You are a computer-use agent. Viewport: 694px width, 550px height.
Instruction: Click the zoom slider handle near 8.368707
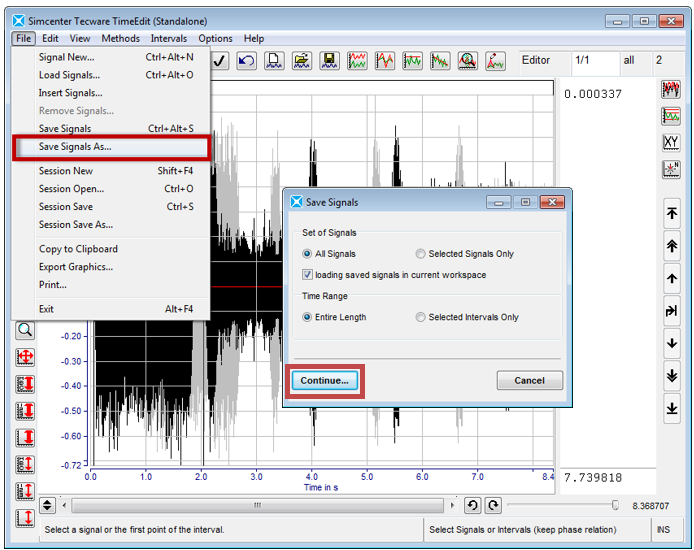615,505
